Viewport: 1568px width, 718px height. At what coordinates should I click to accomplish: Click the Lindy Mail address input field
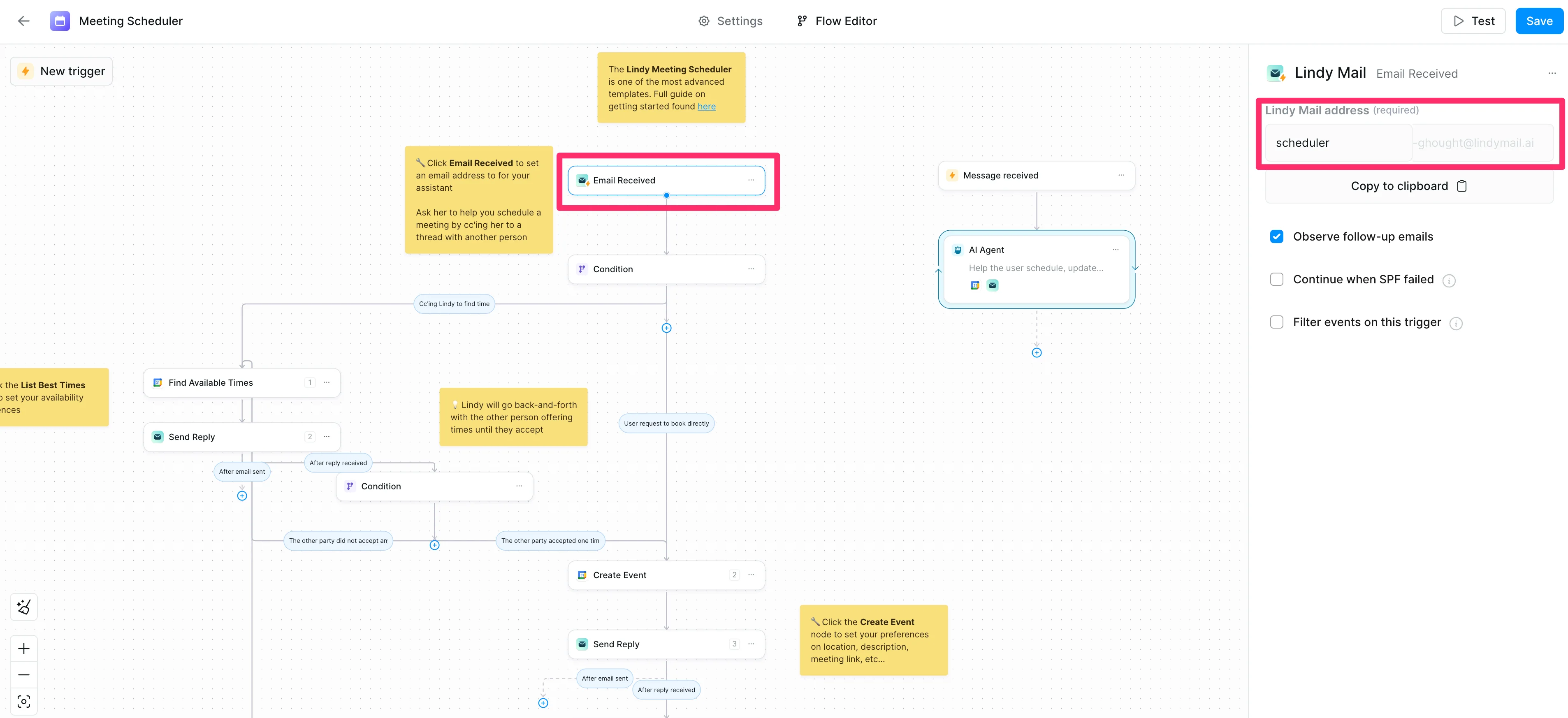coord(1337,143)
